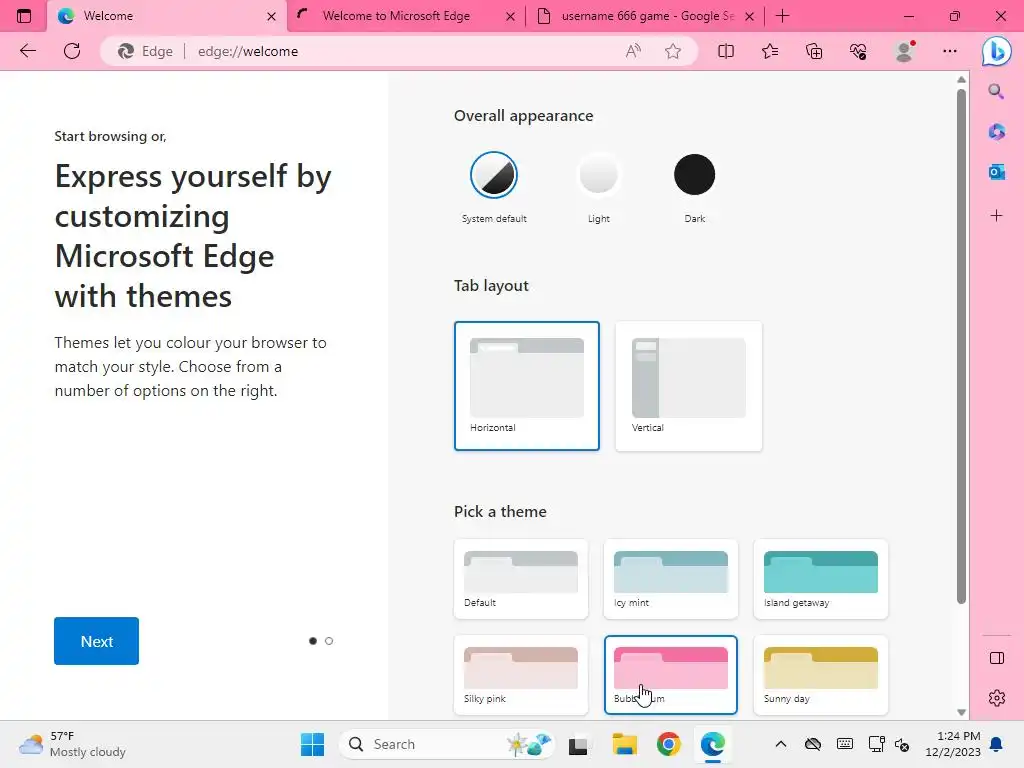Pick the Default theme
The height and width of the screenshot is (768, 1024).
click(520, 579)
